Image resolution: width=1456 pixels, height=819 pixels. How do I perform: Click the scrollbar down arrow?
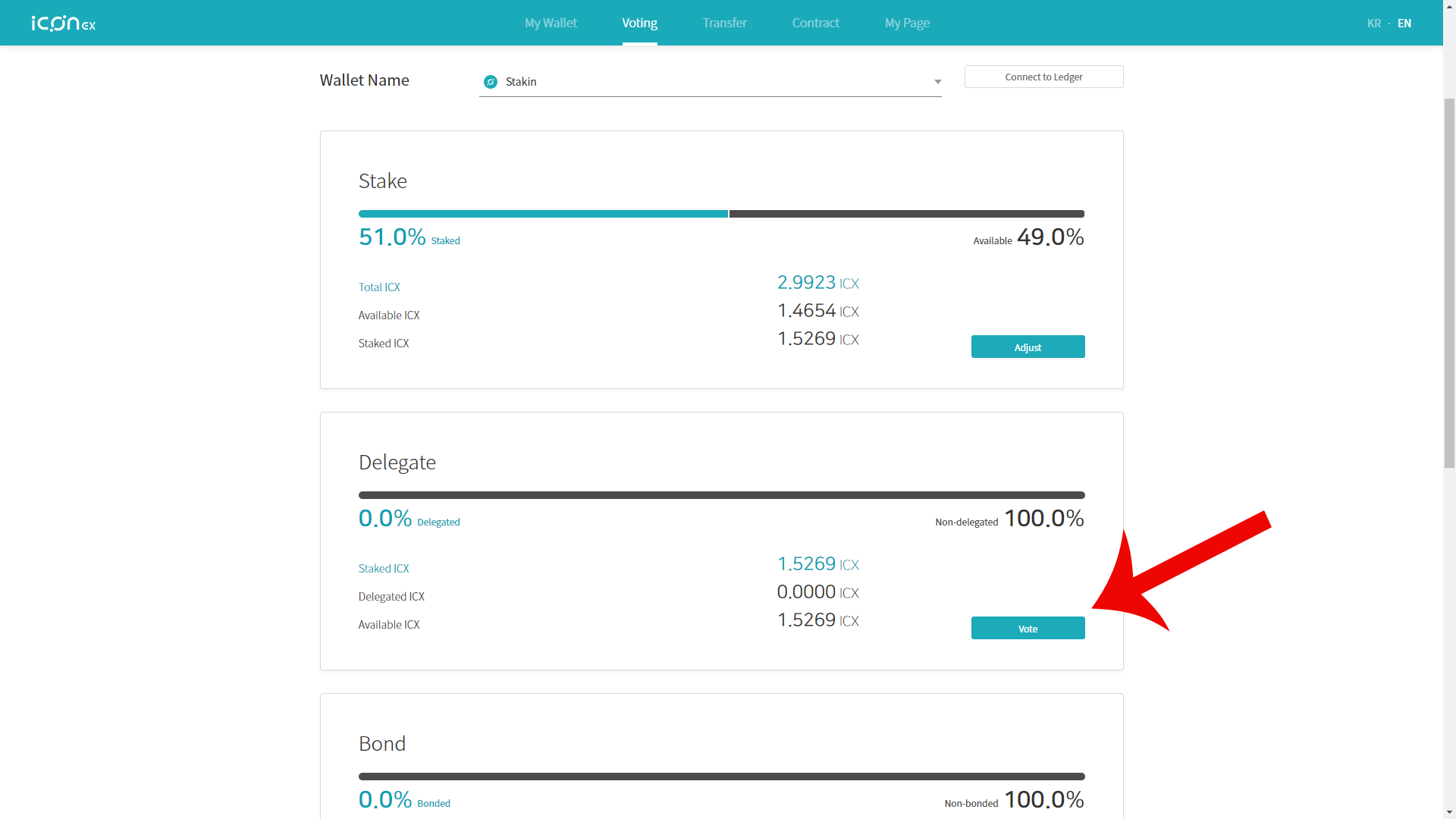(1449, 812)
